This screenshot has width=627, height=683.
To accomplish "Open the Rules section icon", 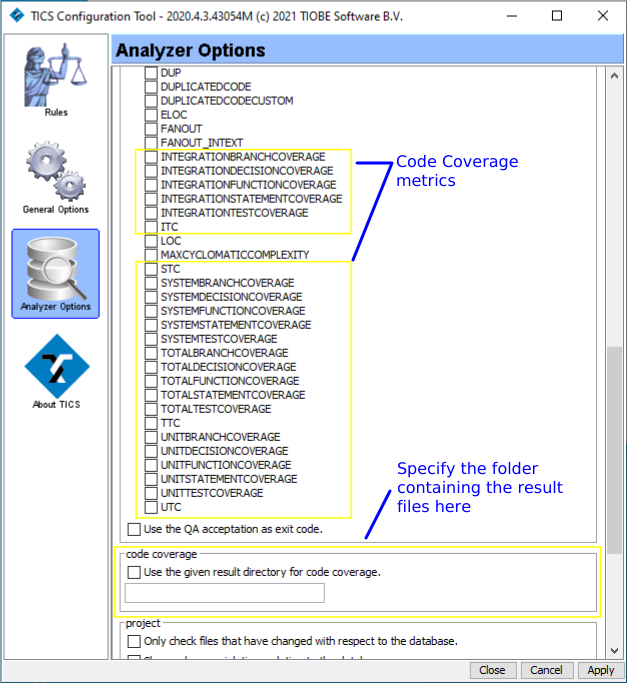I will pyautogui.click(x=55, y=78).
